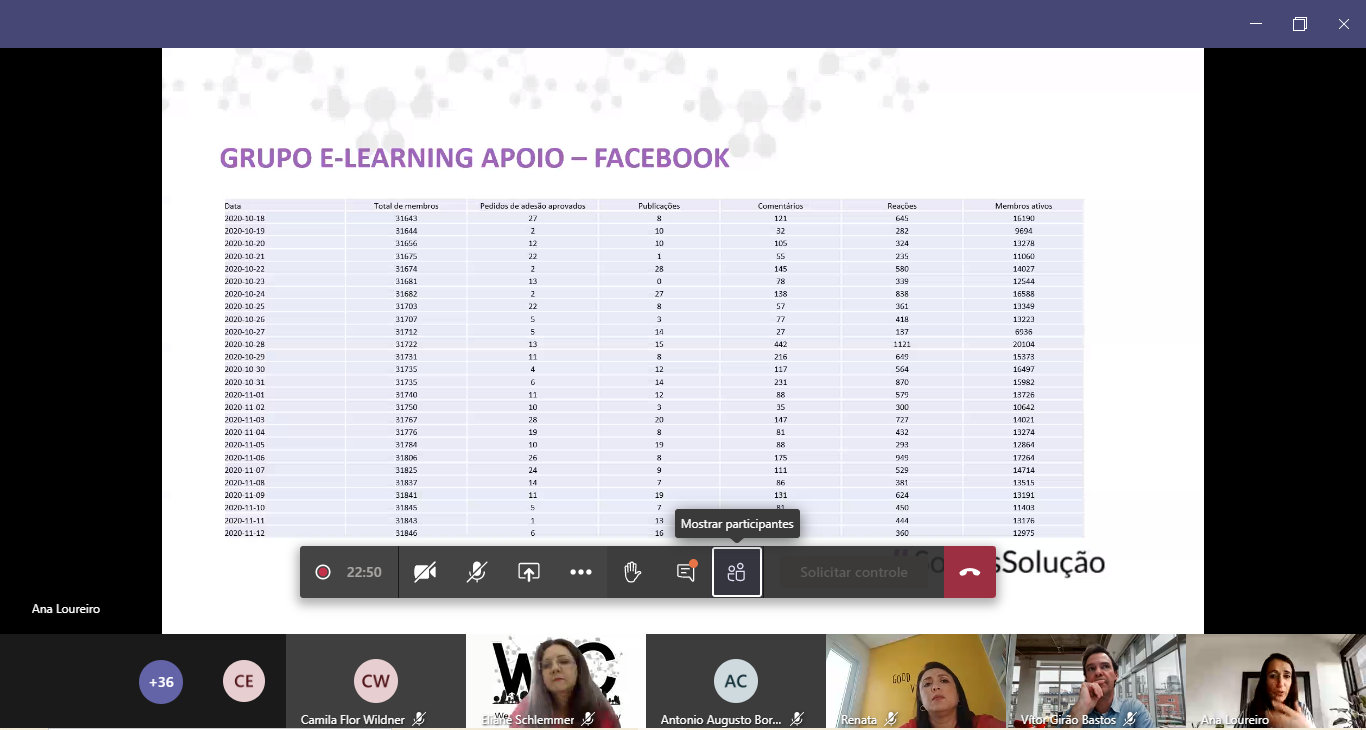Click the Total de membros column header

(x=406, y=206)
